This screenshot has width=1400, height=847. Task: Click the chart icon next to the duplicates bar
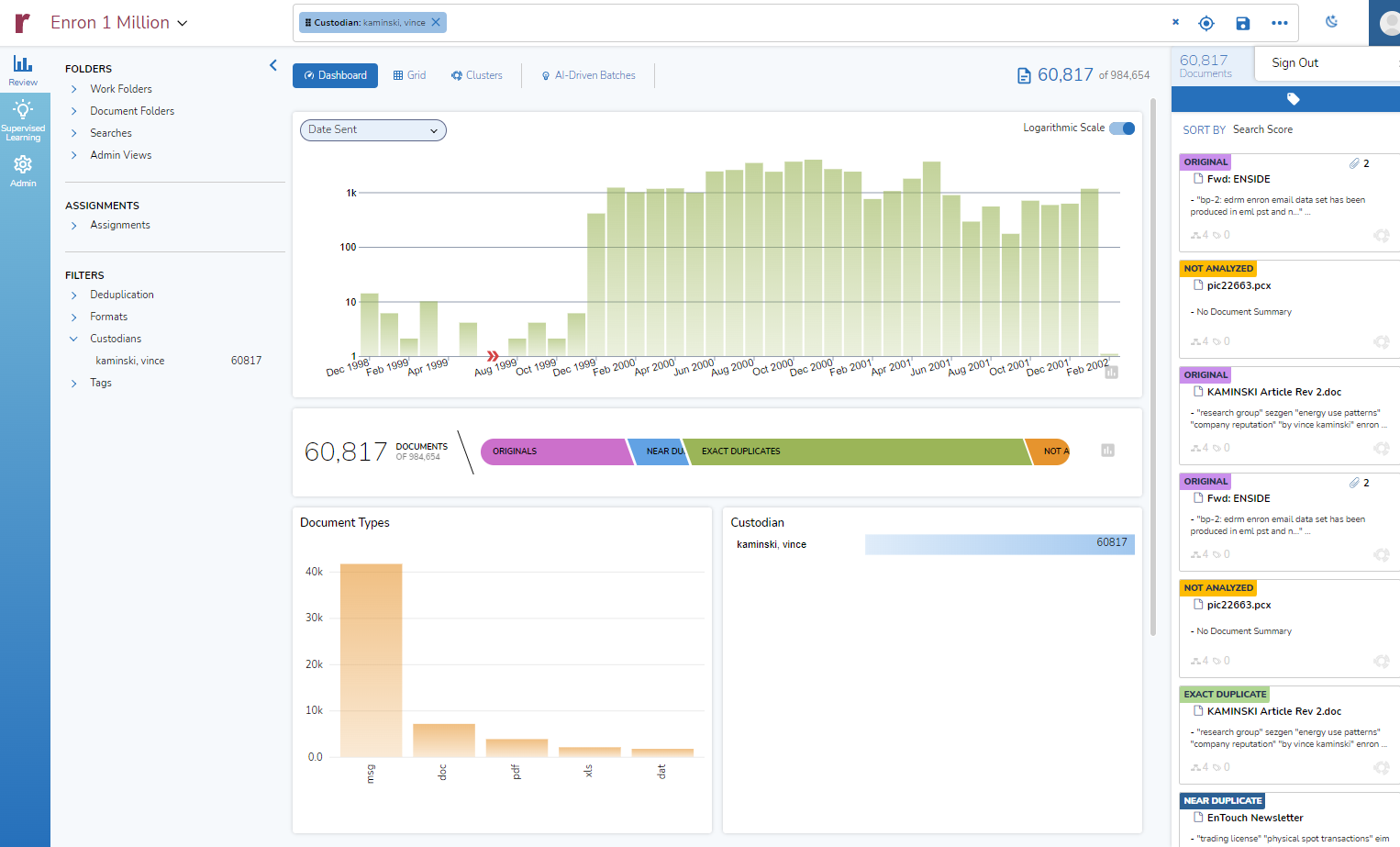click(1107, 451)
